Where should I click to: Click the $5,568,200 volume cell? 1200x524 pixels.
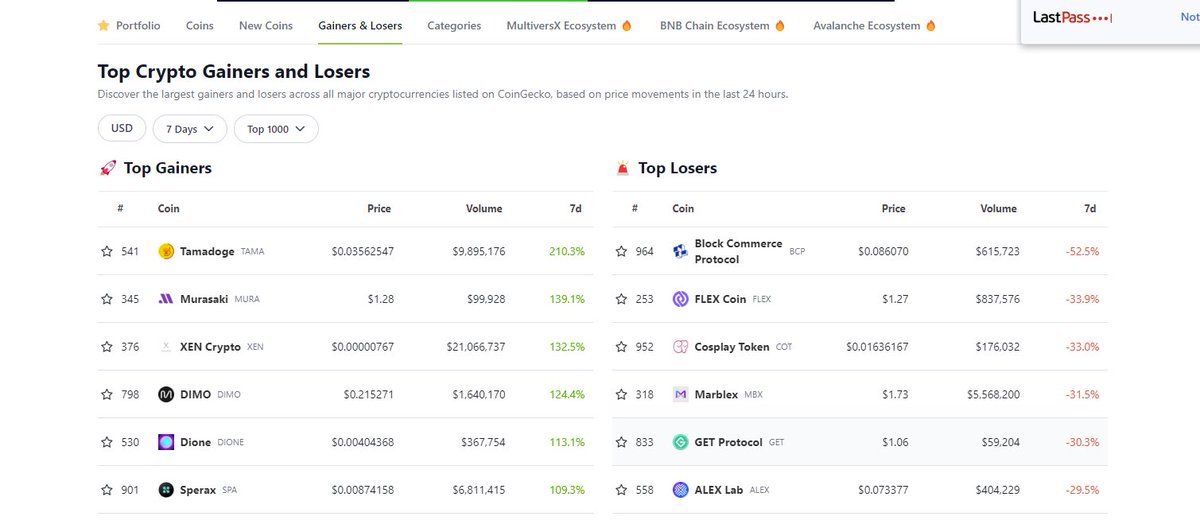coord(993,395)
